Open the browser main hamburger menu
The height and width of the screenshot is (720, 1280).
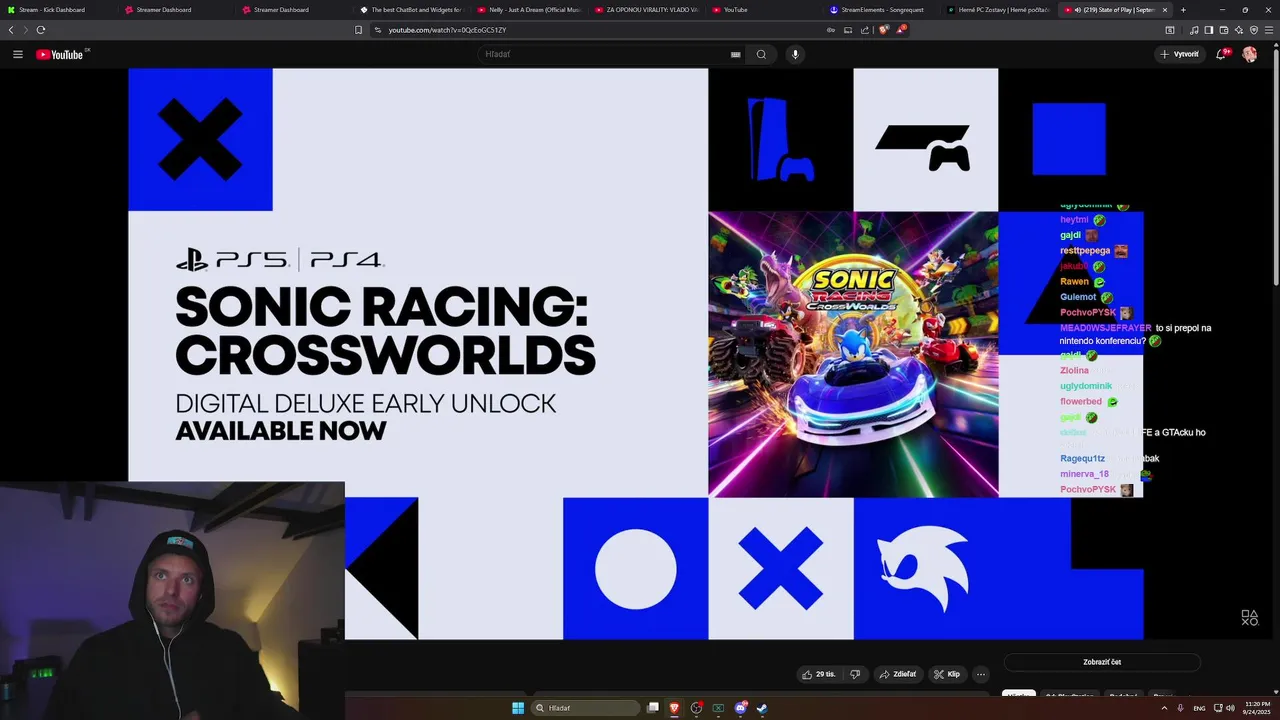click(1269, 30)
